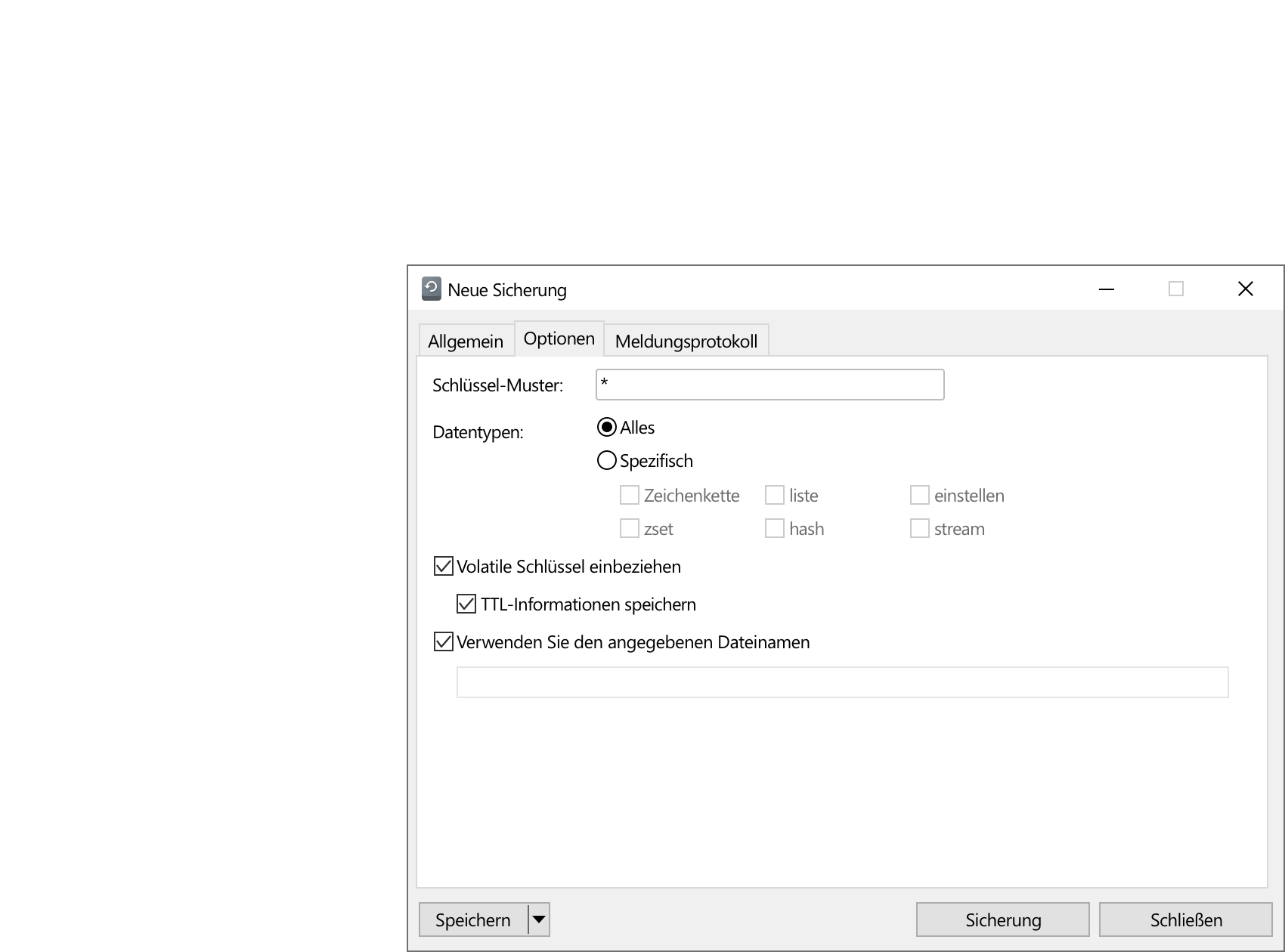Close the Neue Sicherung dialog
Screen dimensions: 1285x952
point(1246,289)
